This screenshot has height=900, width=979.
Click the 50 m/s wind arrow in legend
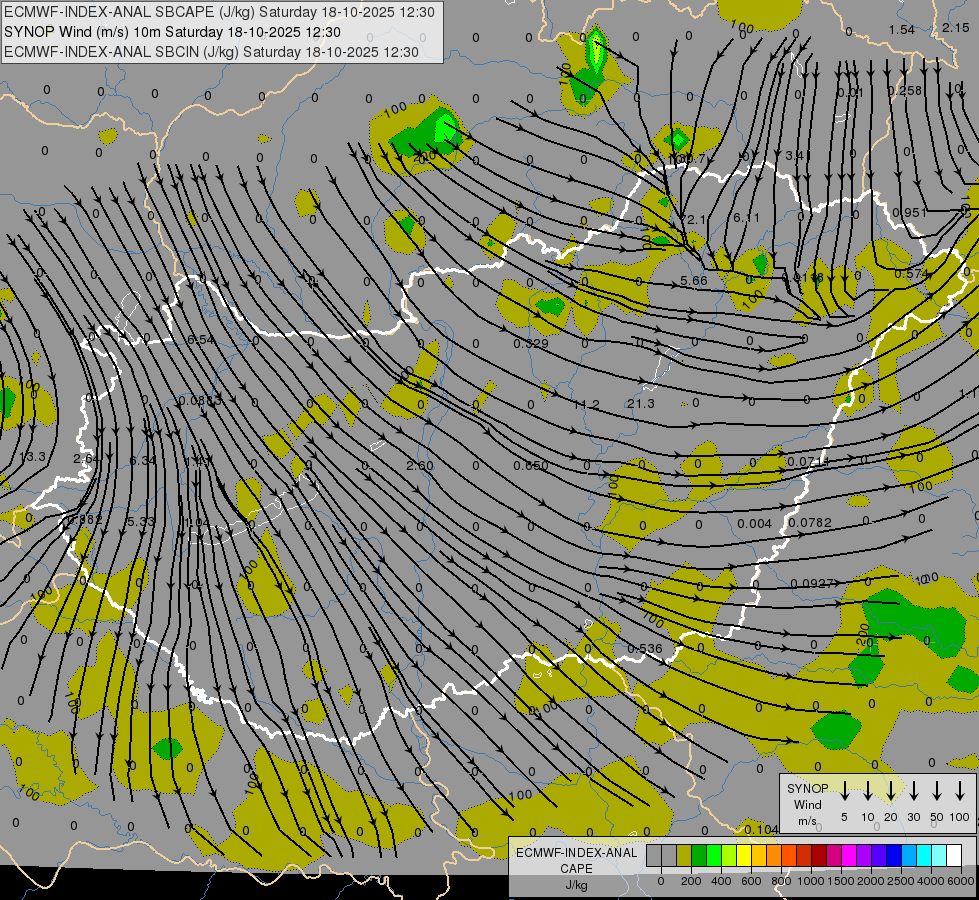[x=937, y=791]
